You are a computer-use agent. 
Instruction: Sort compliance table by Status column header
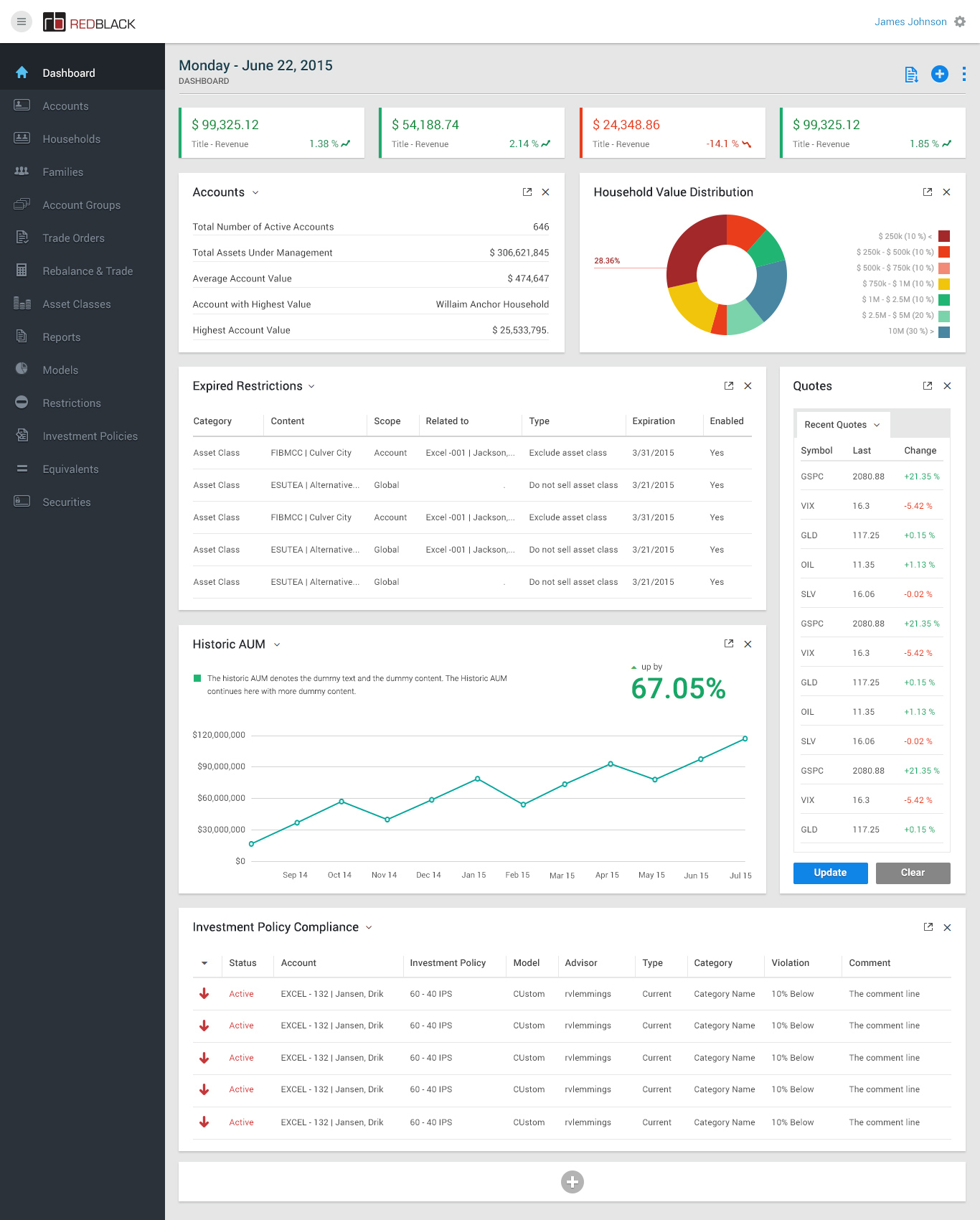(242, 963)
